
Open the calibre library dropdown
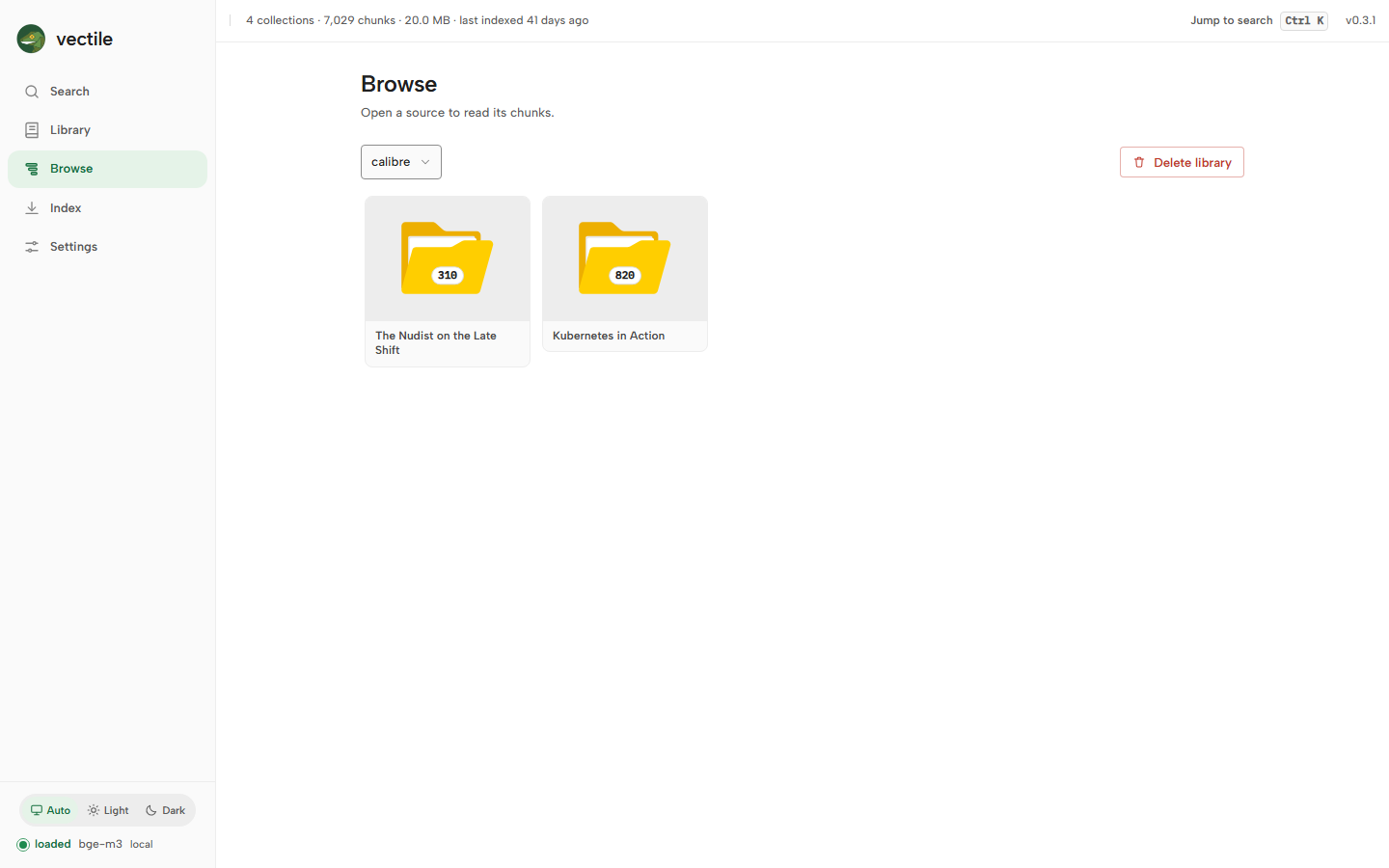tap(401, 162)
